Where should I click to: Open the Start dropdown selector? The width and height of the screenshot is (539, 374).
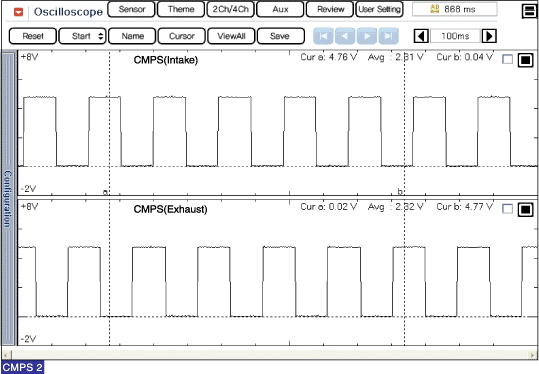point(82,36)
